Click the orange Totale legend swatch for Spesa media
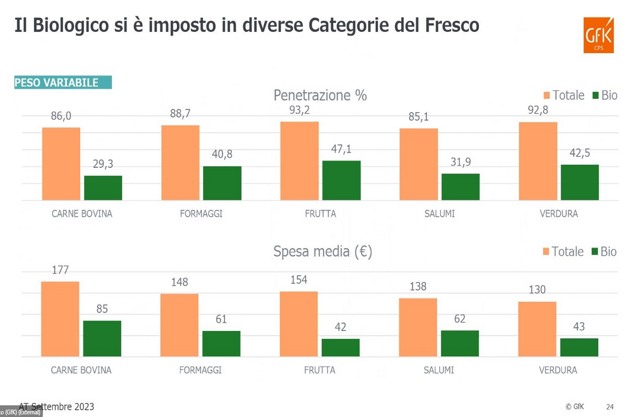Viewport: 626px width, 417px height. pos(544,252)
